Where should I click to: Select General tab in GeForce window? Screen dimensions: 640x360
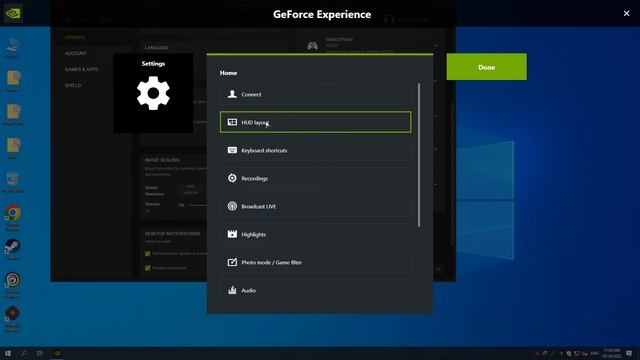(75, 38)
